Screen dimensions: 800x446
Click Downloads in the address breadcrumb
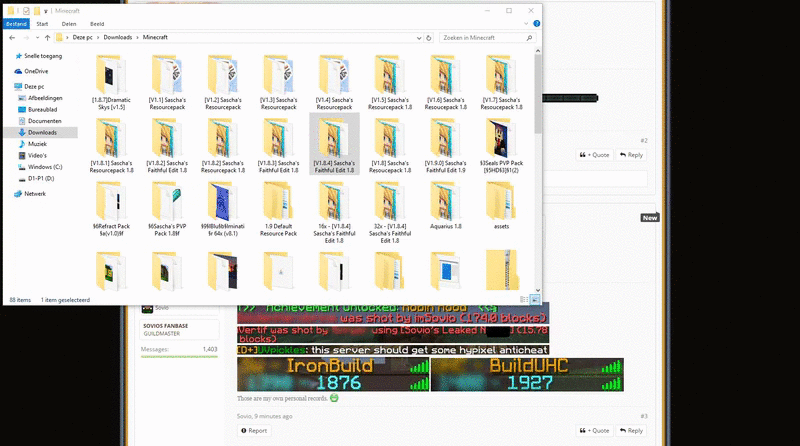(117, 37)
